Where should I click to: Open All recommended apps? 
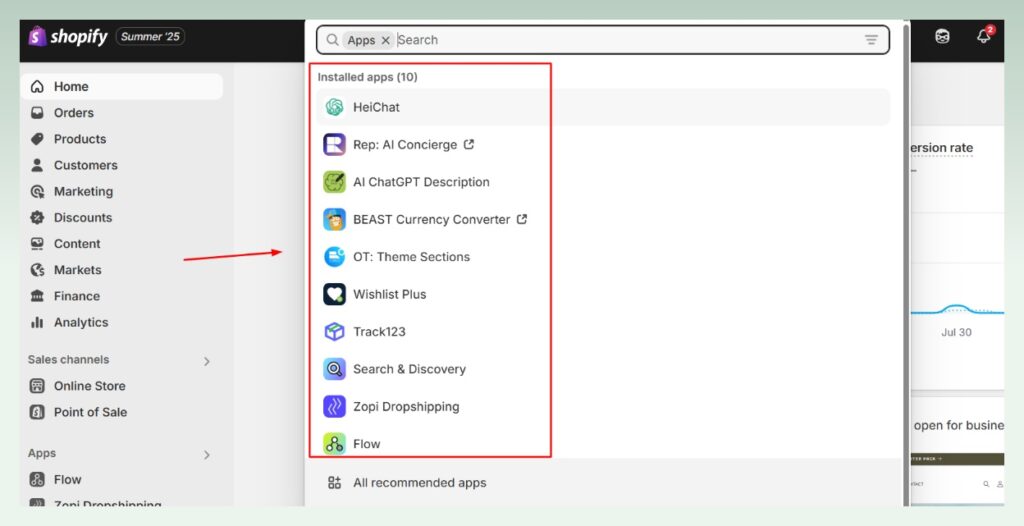tap(420, 483)
